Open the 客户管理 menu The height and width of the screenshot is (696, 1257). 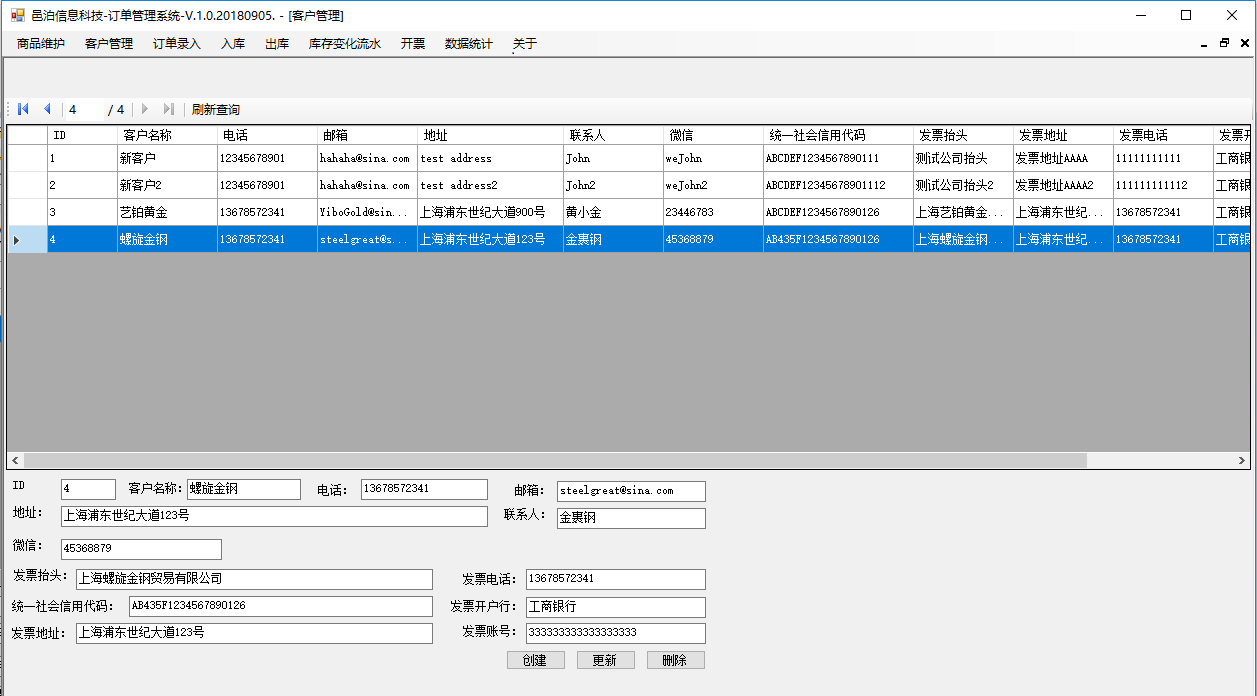point(109,44)
